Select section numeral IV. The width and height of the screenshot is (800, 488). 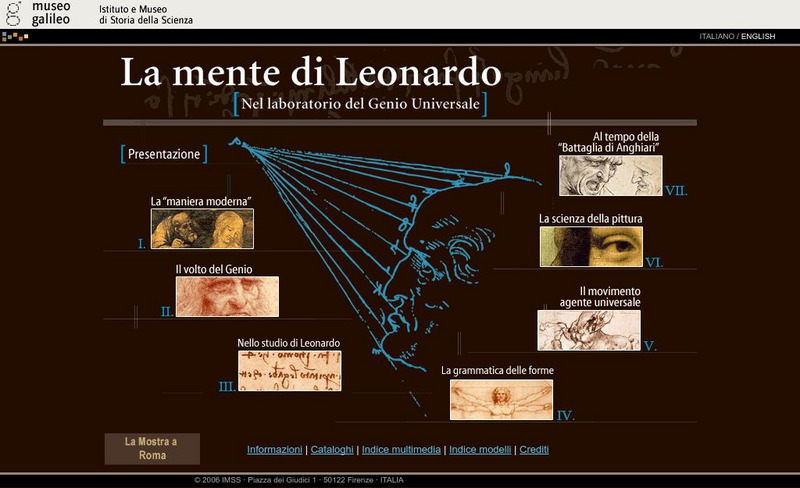tap(565, 416)
